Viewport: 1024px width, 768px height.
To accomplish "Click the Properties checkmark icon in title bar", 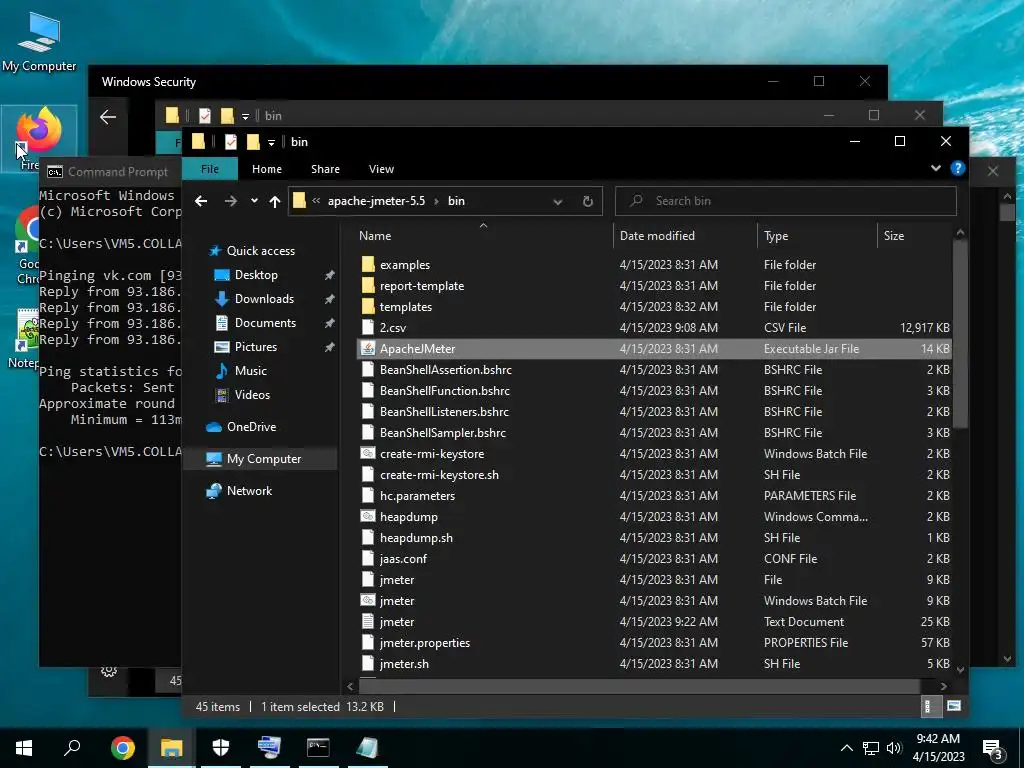I will coord(230,142).
